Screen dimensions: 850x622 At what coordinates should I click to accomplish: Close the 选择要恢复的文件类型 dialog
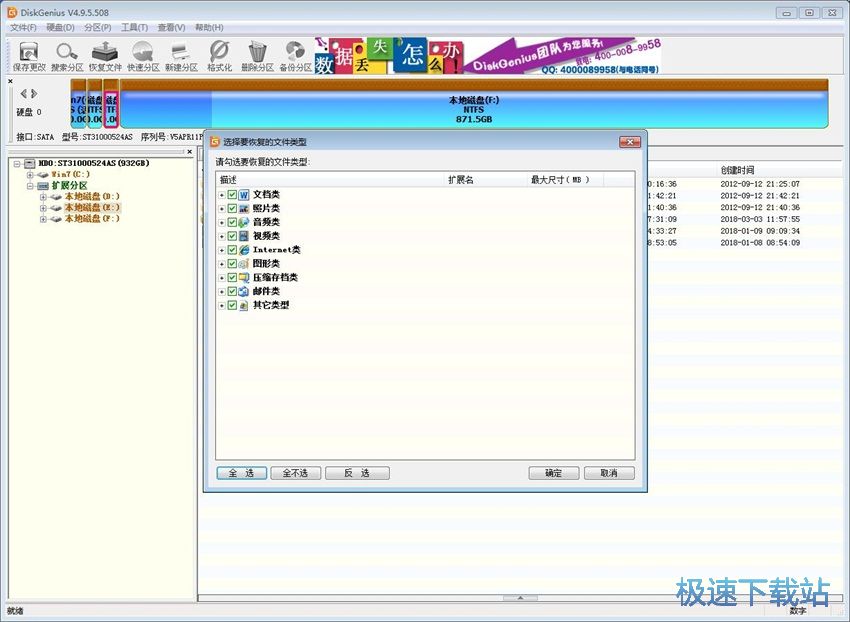(x=630, y=142)
